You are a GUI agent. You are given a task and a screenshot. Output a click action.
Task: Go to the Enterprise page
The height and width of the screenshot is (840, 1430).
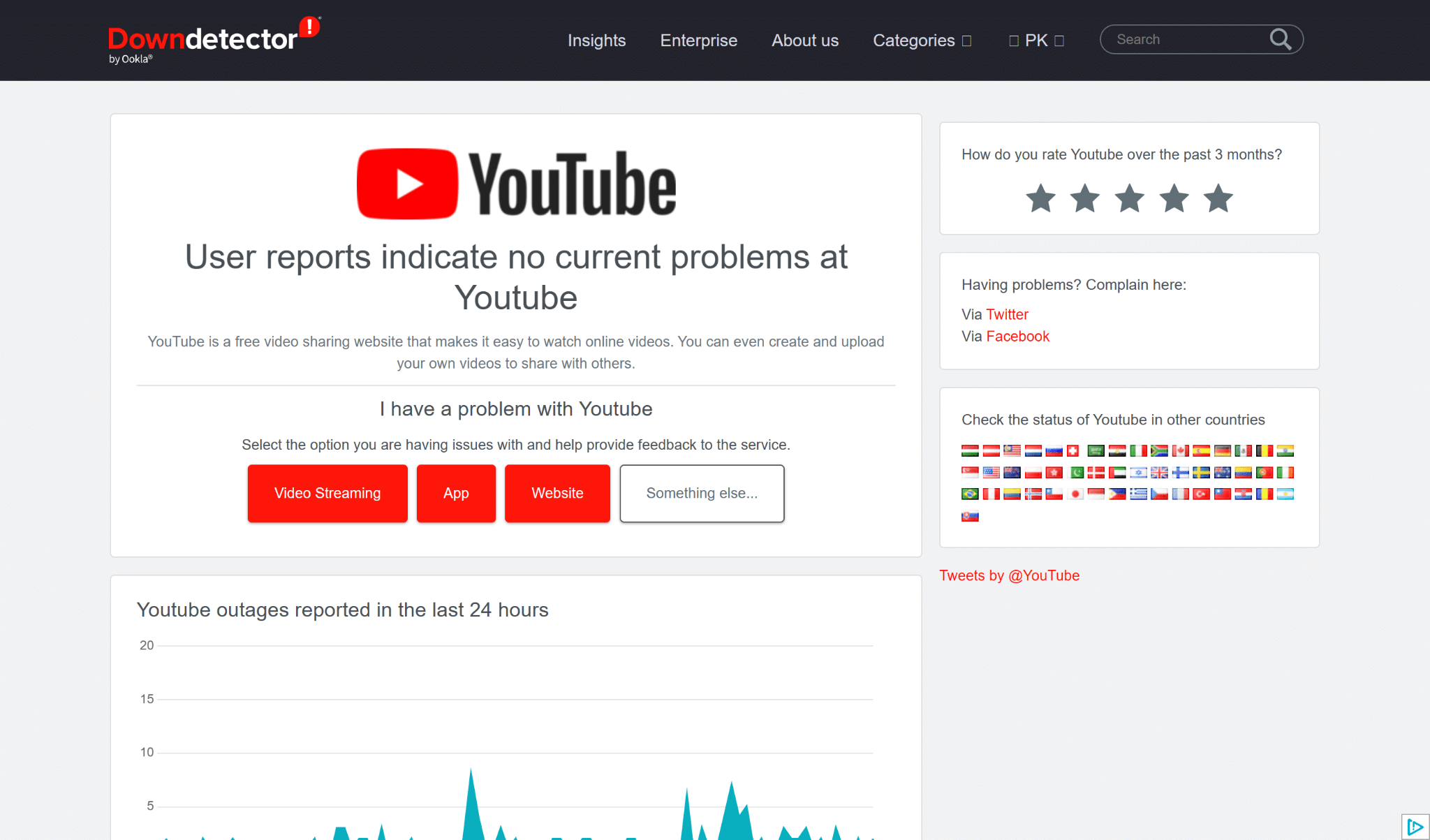pyautogui.click(x=698, y=40)
